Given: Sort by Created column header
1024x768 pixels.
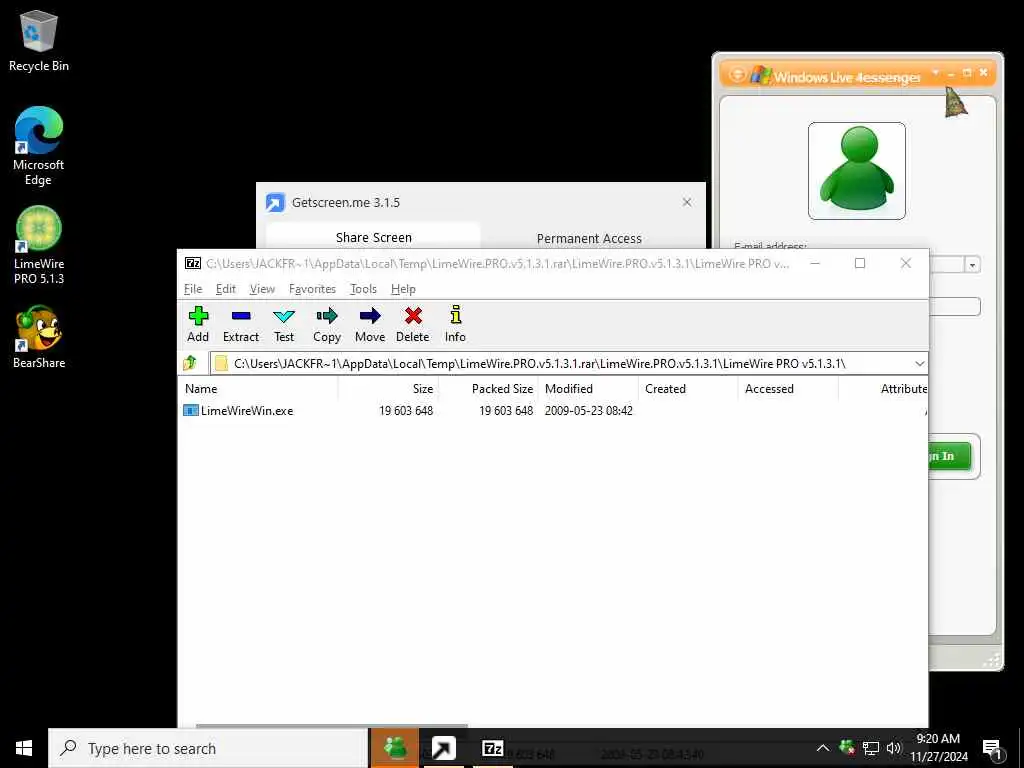Looking at the screenshot, I should click(688, 389).
